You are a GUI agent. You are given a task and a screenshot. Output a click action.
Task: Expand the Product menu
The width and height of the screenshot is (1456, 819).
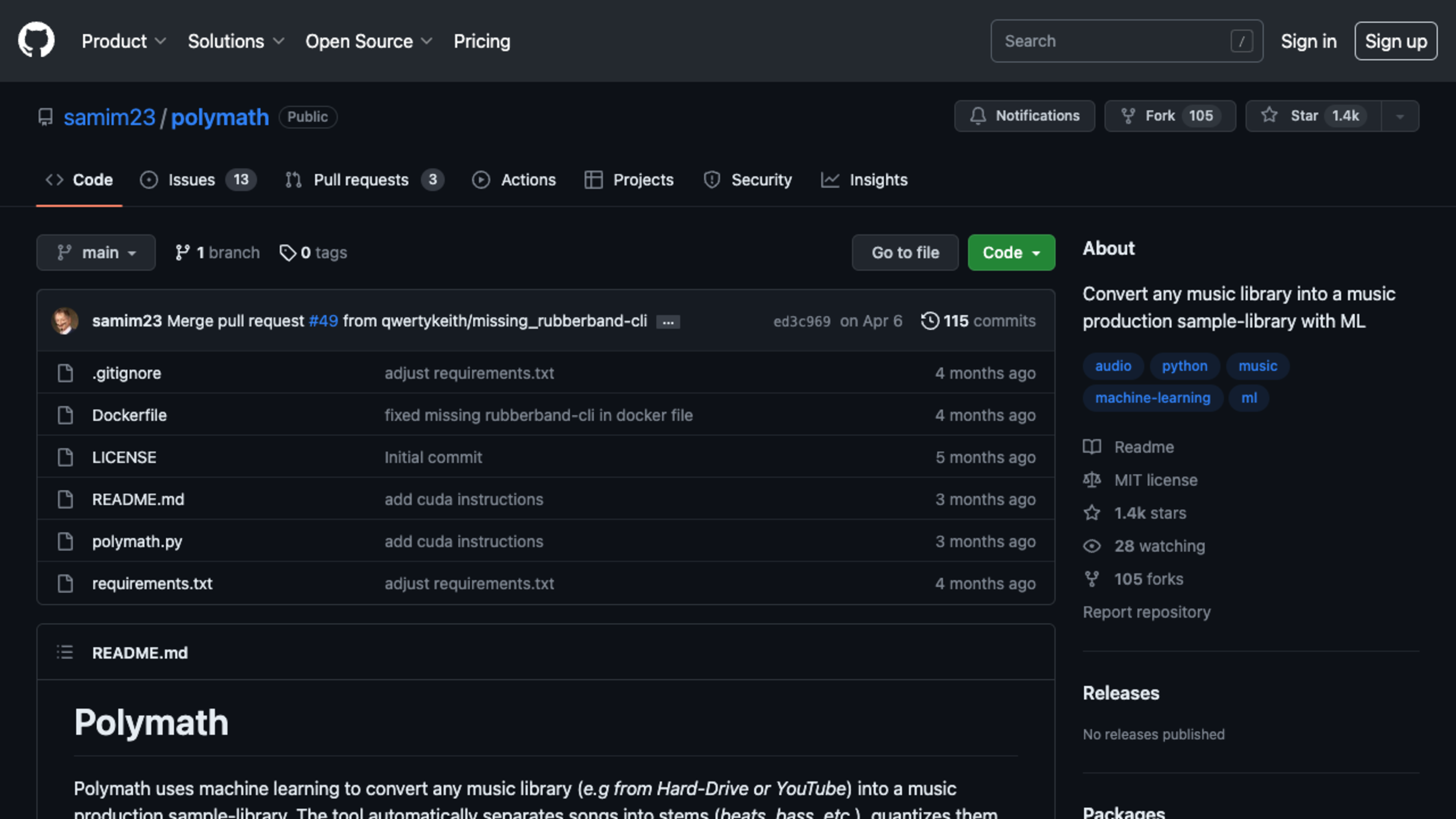click(124, 41)
